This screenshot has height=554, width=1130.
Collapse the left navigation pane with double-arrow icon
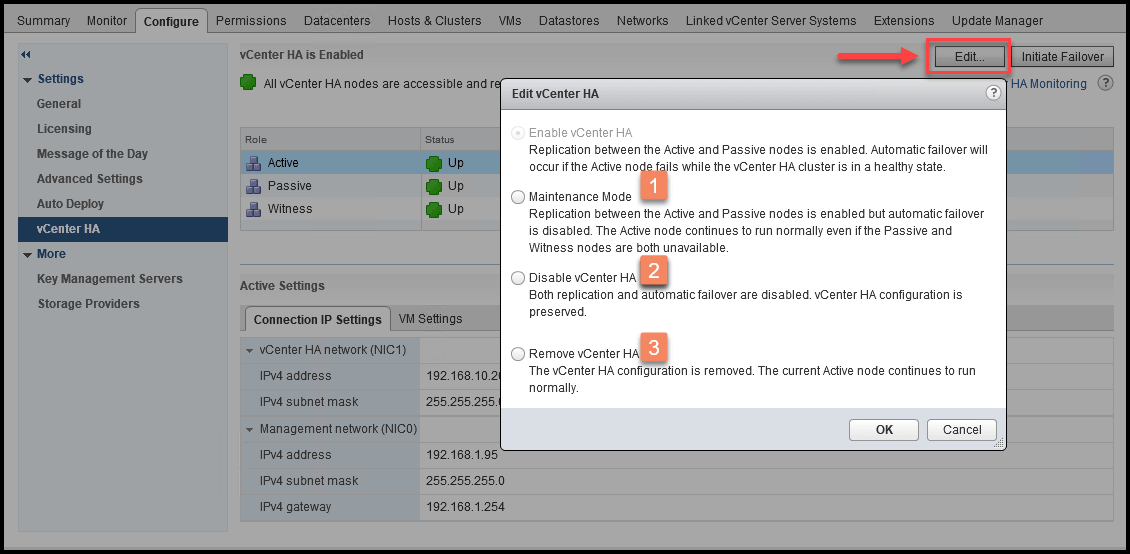pos(27,55)
